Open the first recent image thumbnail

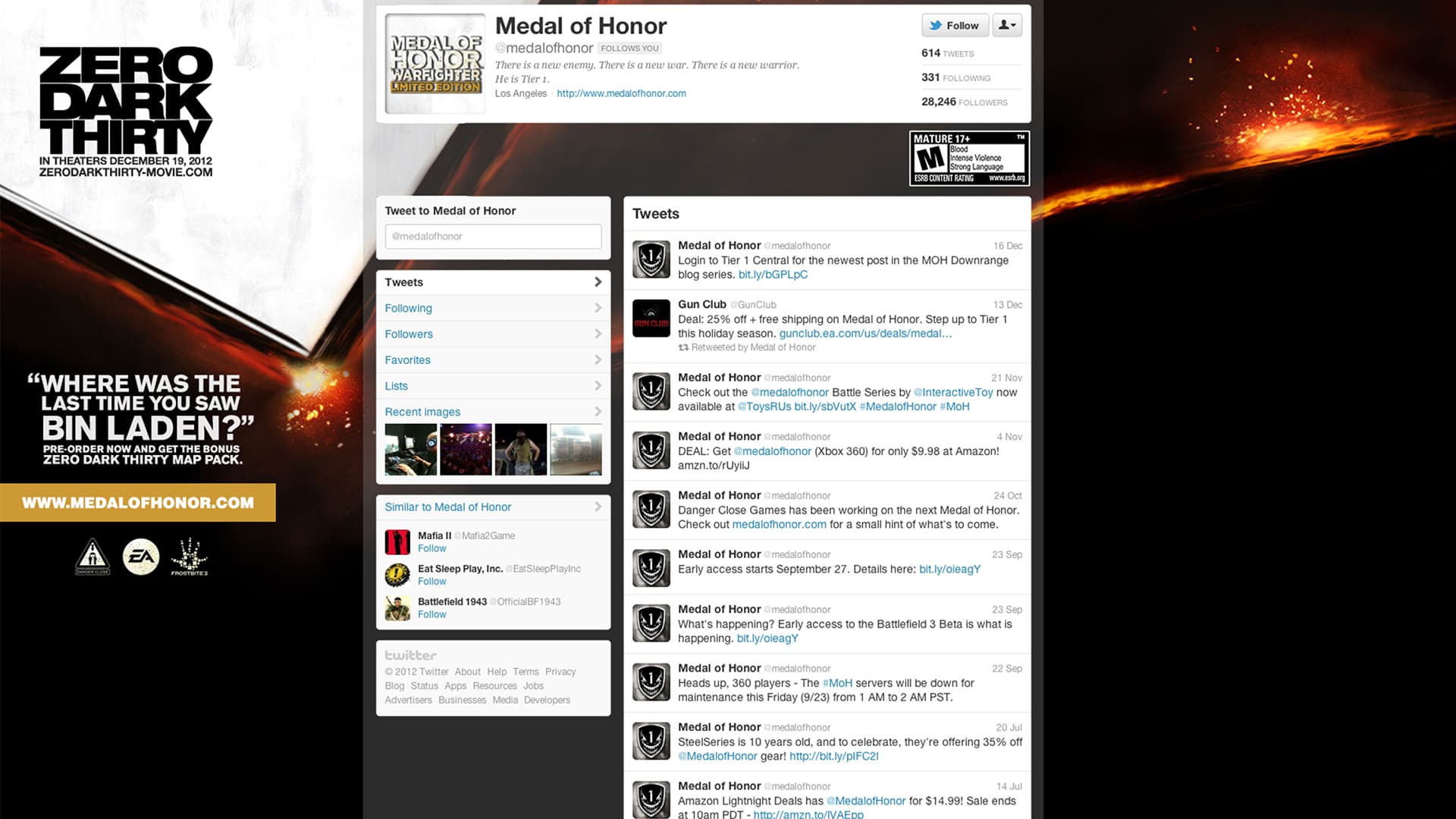pyautogui.click(x=411, y=450)
